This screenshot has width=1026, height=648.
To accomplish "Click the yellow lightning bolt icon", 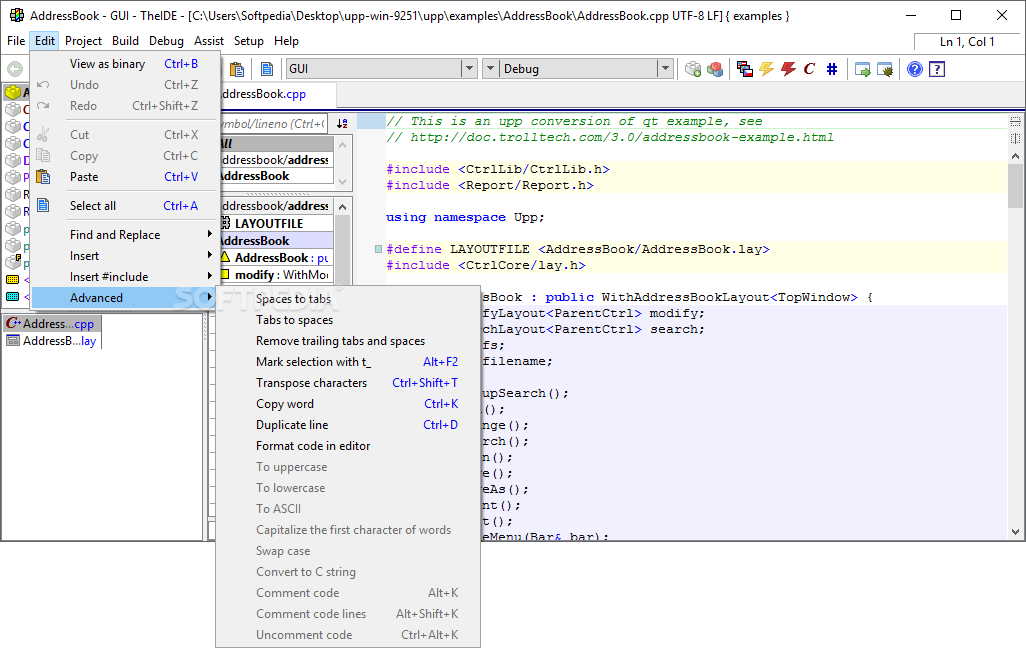I will point(767,69).
